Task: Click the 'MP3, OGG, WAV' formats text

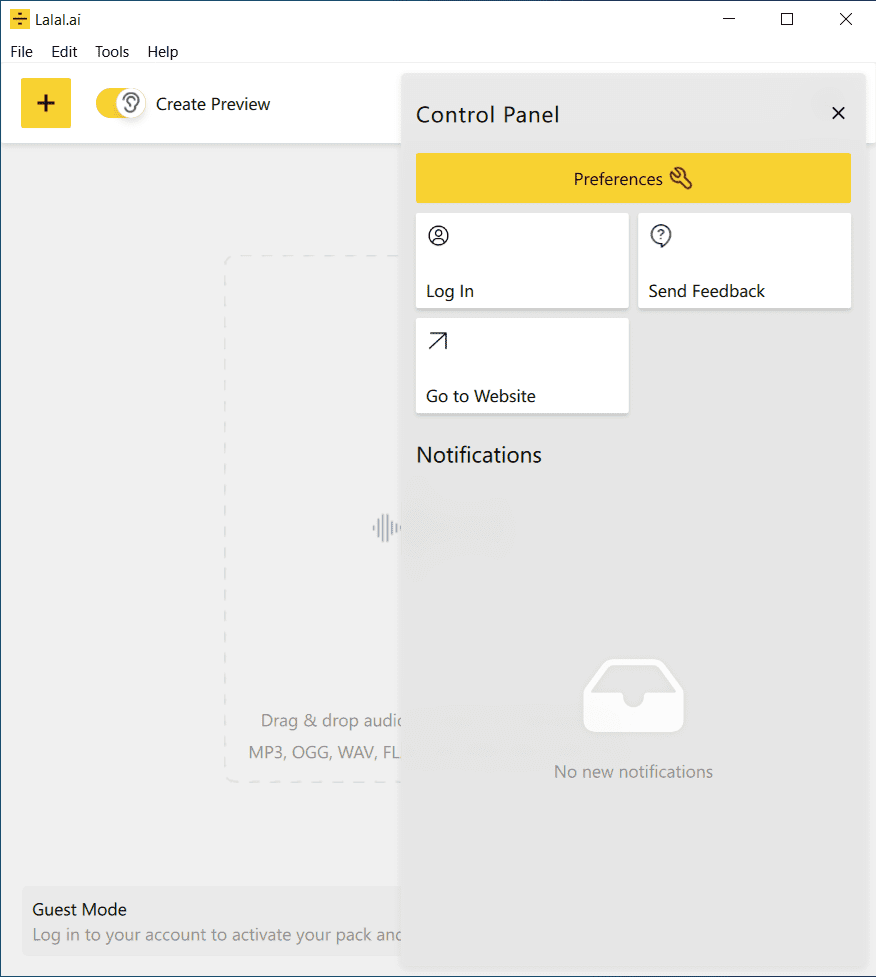Action: point(324,752)
